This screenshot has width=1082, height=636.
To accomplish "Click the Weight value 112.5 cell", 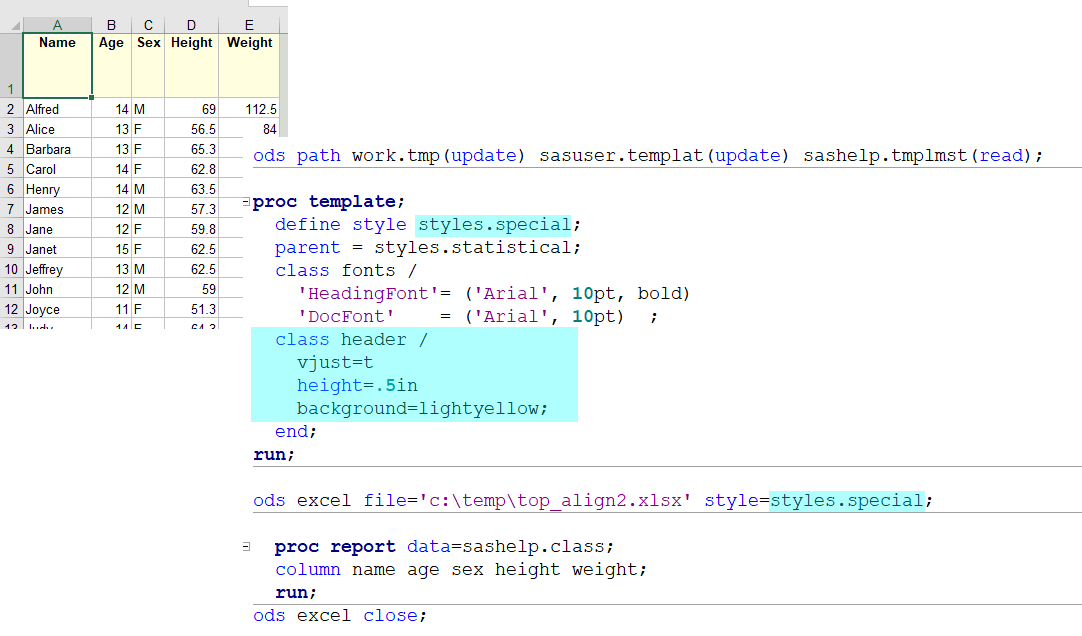I will (x=249, y=109).
